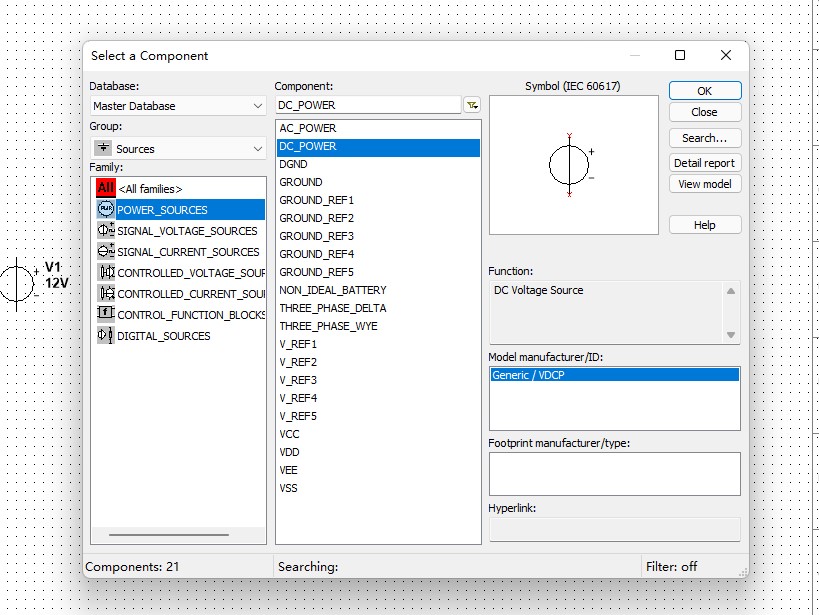819x615 pixels.
Task: Pick the SIGNAL_CURRENT_SOURCES family icon
Action: tap(106, 251)
